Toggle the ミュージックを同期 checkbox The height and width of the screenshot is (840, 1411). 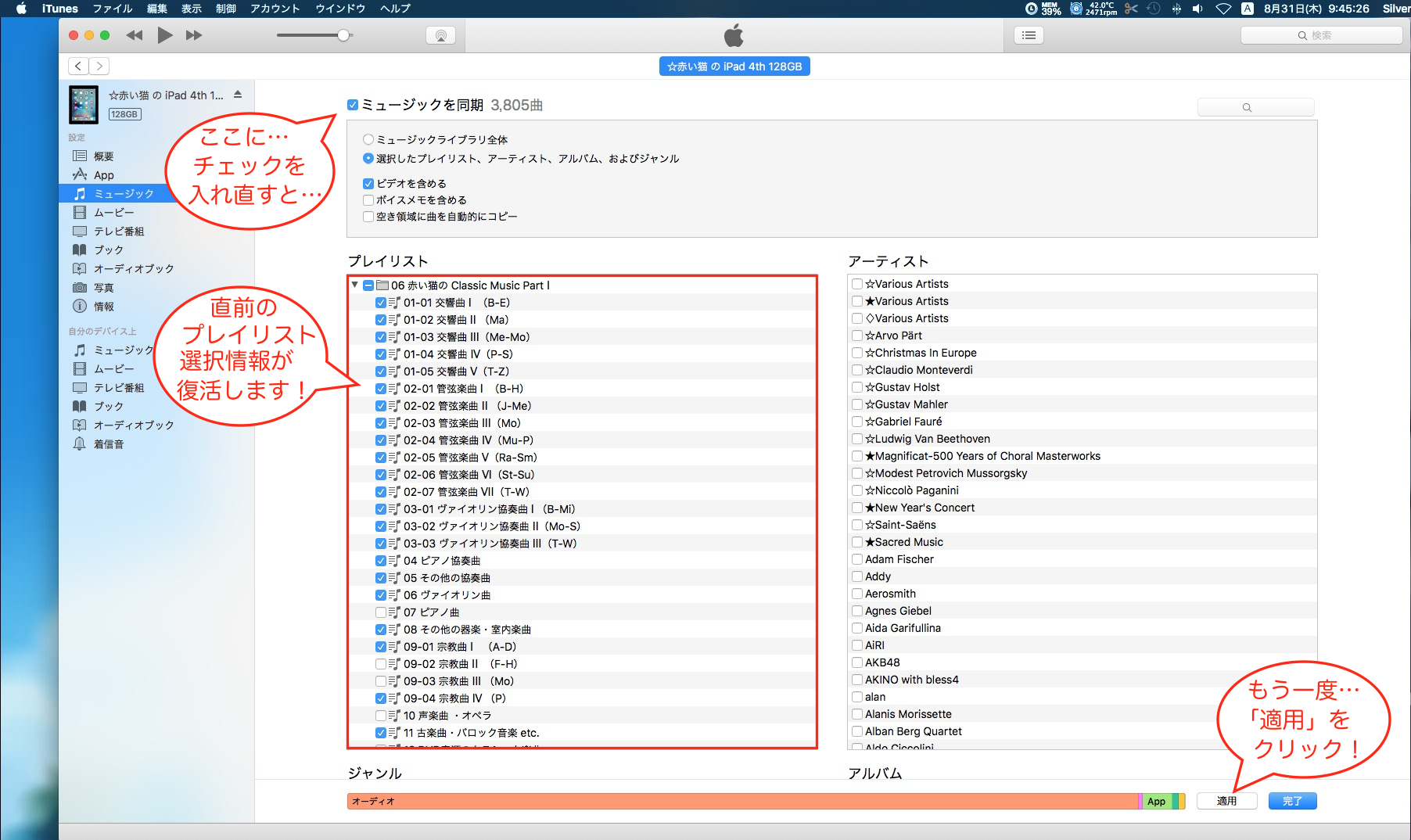[x=353, y=105]
